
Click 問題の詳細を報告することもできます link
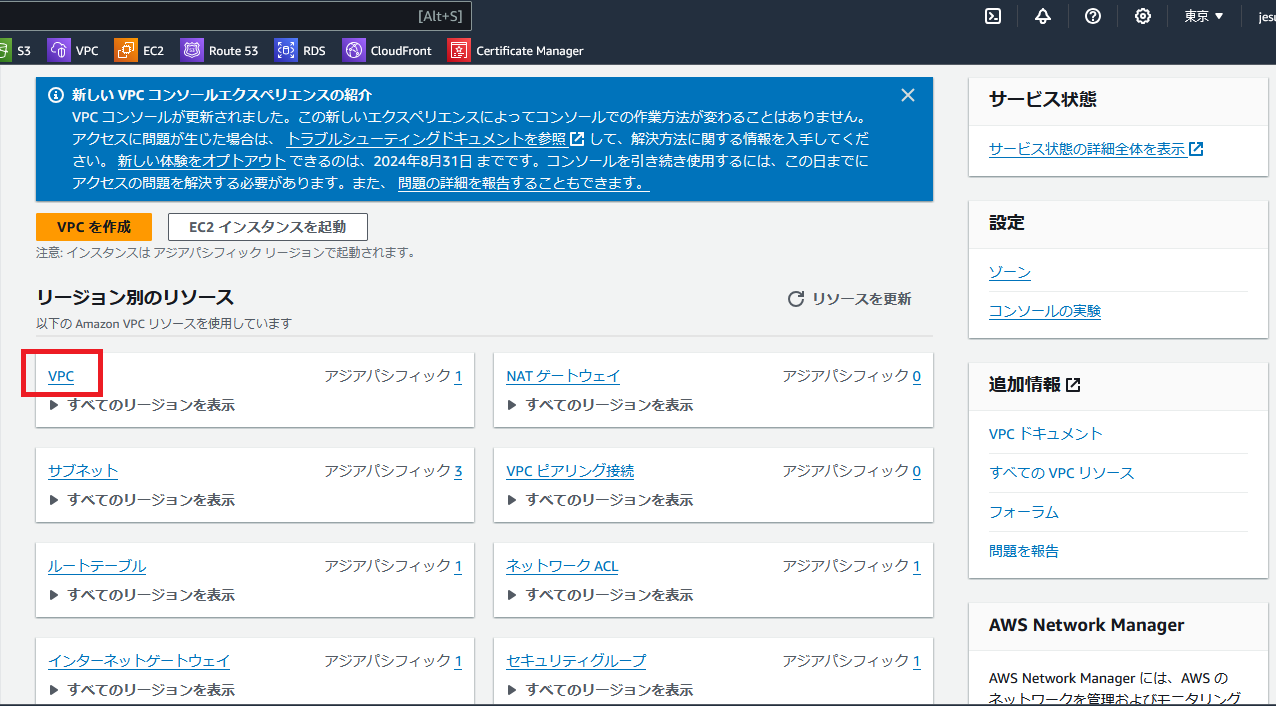pyautogui.click(x=523, y=183)
